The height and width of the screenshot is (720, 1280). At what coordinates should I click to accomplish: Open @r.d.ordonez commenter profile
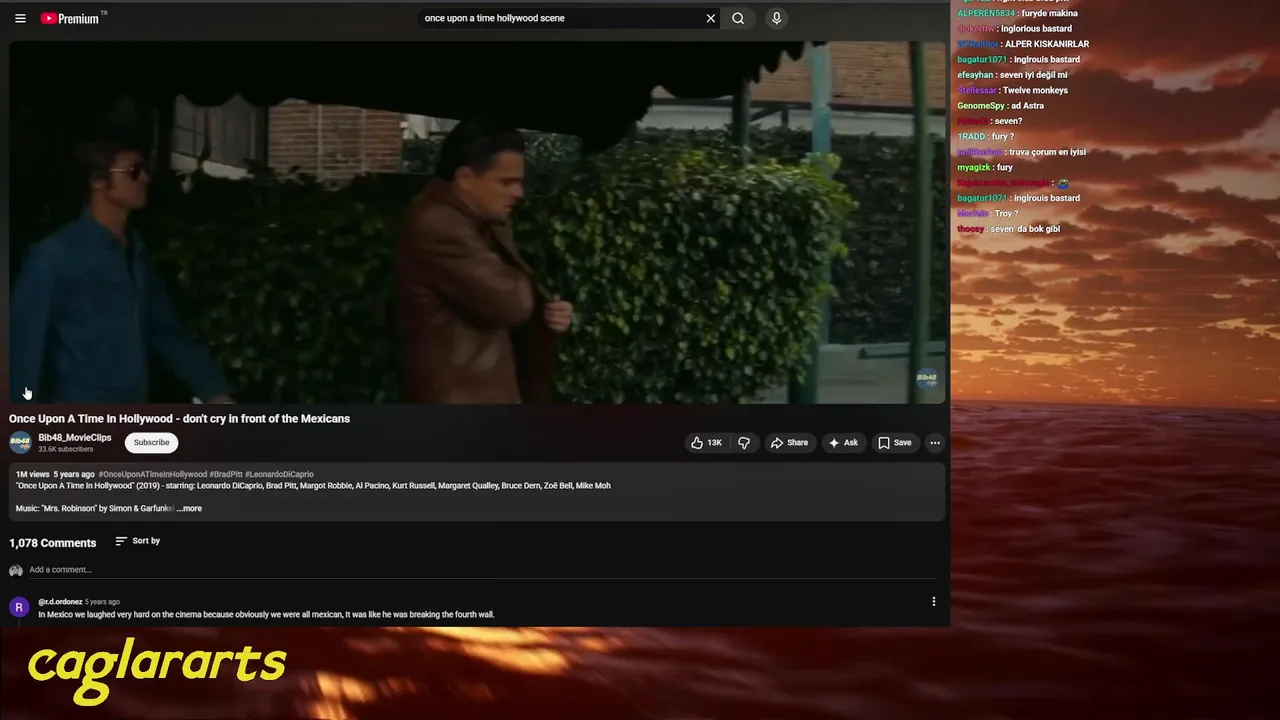pyautogui.click(x=60, y=602)
